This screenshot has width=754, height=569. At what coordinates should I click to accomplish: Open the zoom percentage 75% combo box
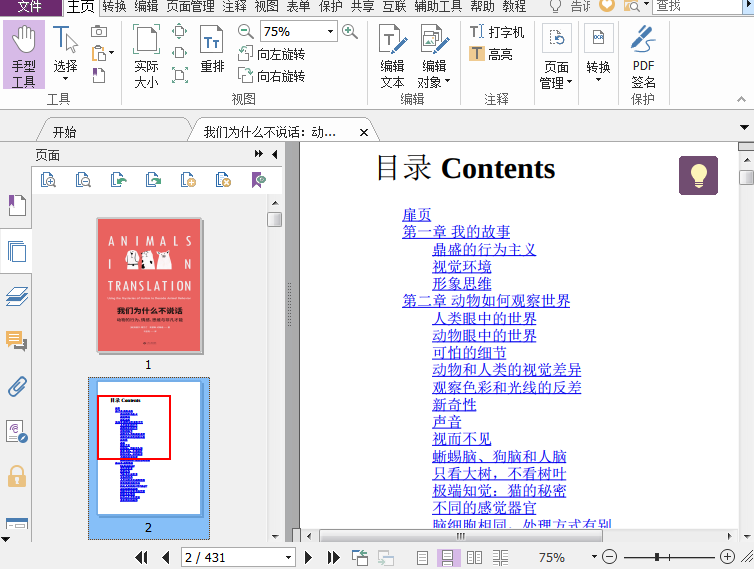click(299, 32)
